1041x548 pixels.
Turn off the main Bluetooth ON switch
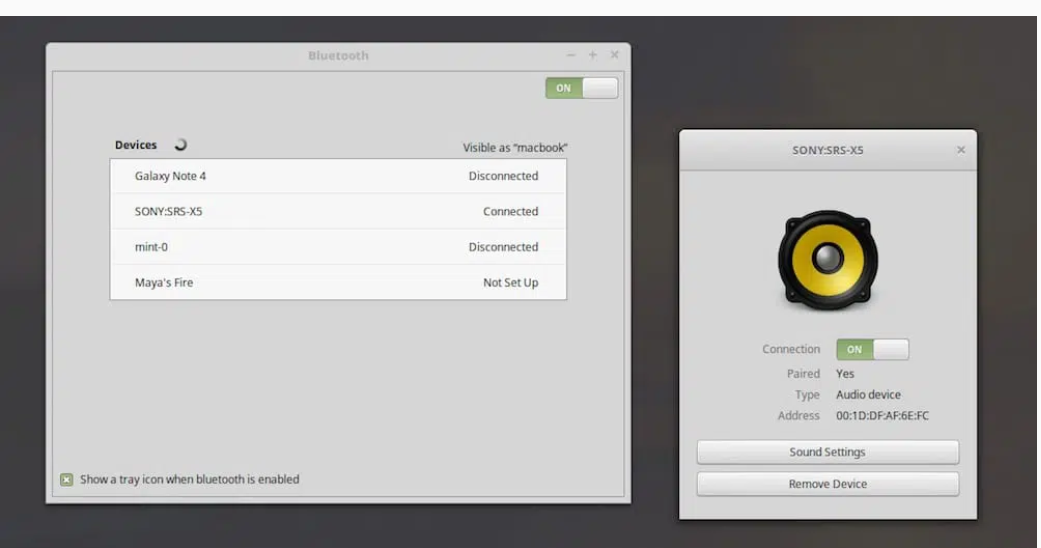click(581, 88)
